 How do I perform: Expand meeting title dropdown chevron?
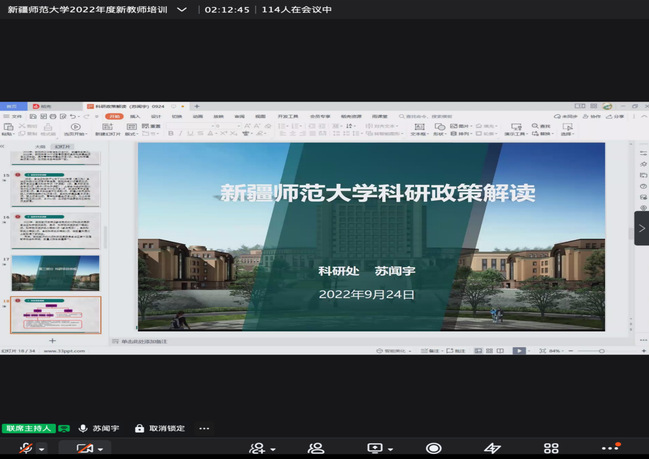[x=181, y=9]
